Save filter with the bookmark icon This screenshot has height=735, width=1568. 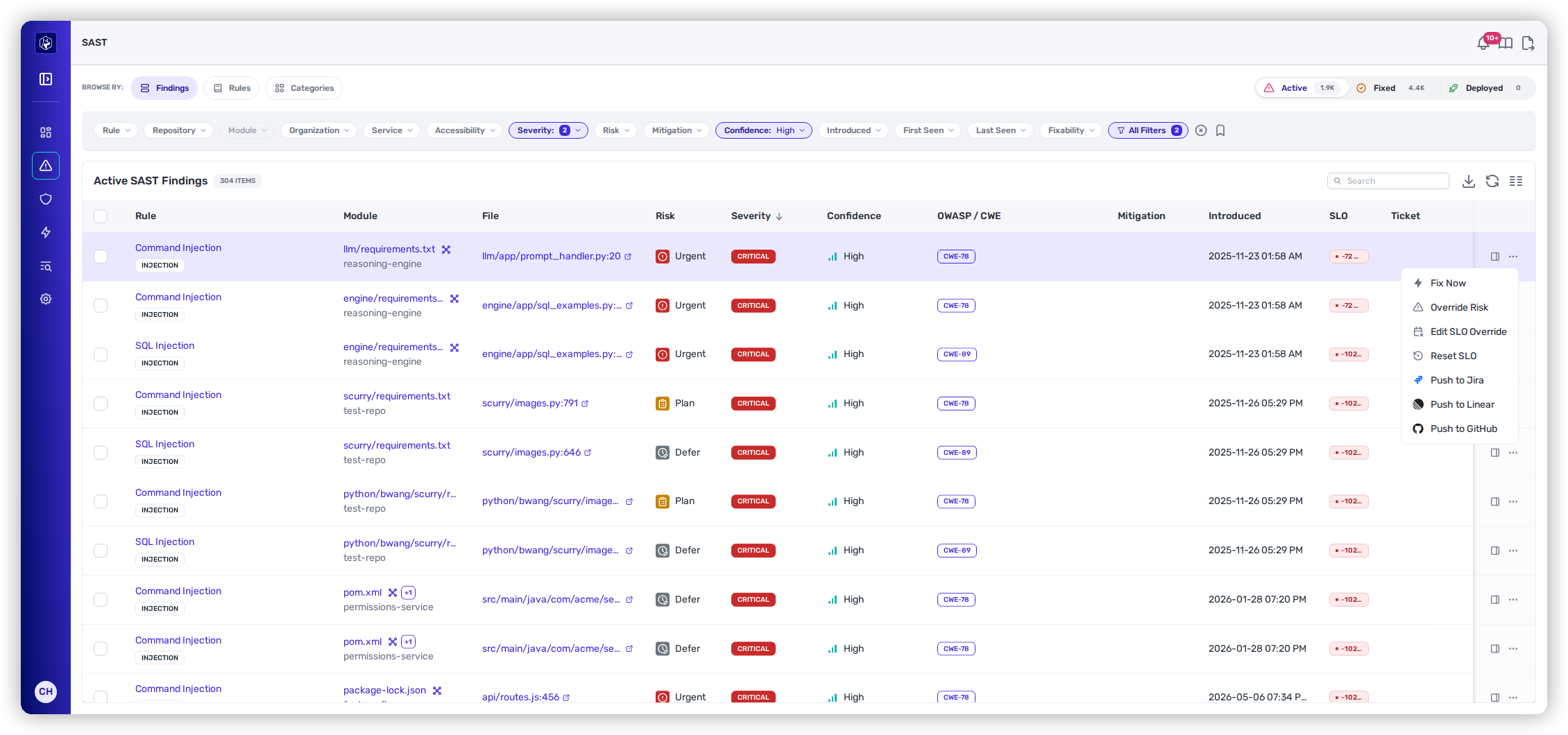(1220, 130)
